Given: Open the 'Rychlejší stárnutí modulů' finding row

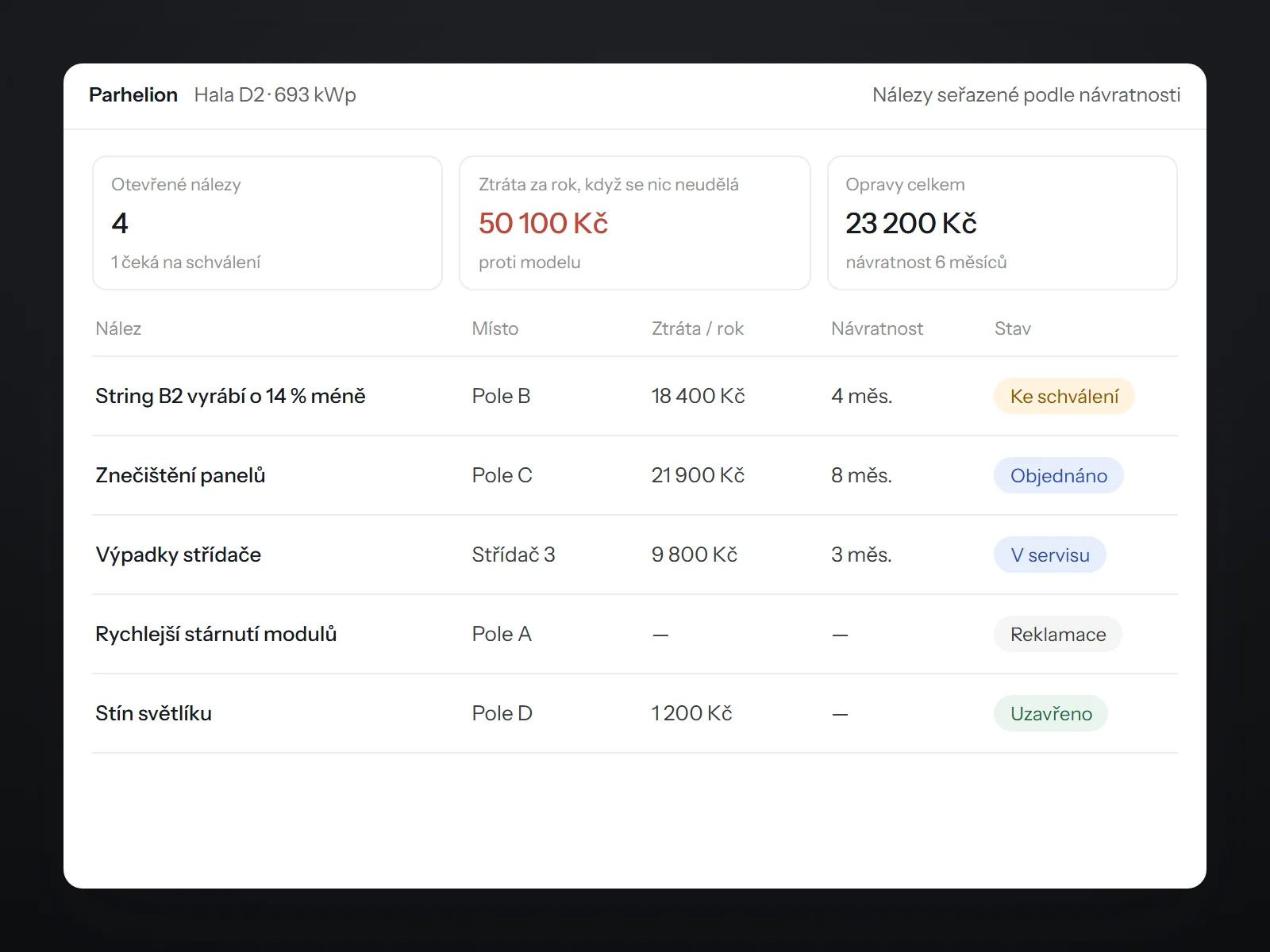Looking at the screenshot, I should click(x=635, y=634).
